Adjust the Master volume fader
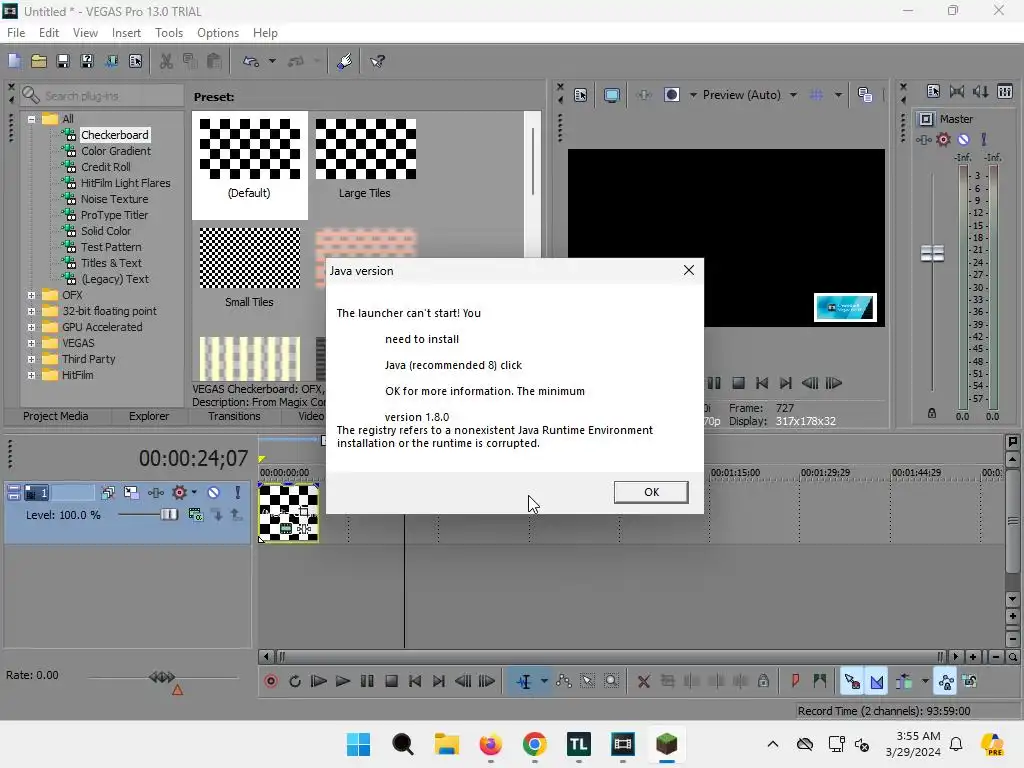 932,253
